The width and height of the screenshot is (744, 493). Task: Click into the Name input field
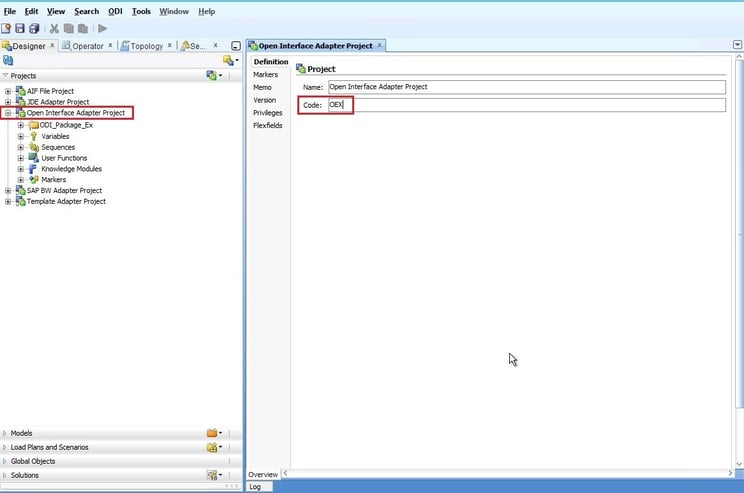click(527, 87)
